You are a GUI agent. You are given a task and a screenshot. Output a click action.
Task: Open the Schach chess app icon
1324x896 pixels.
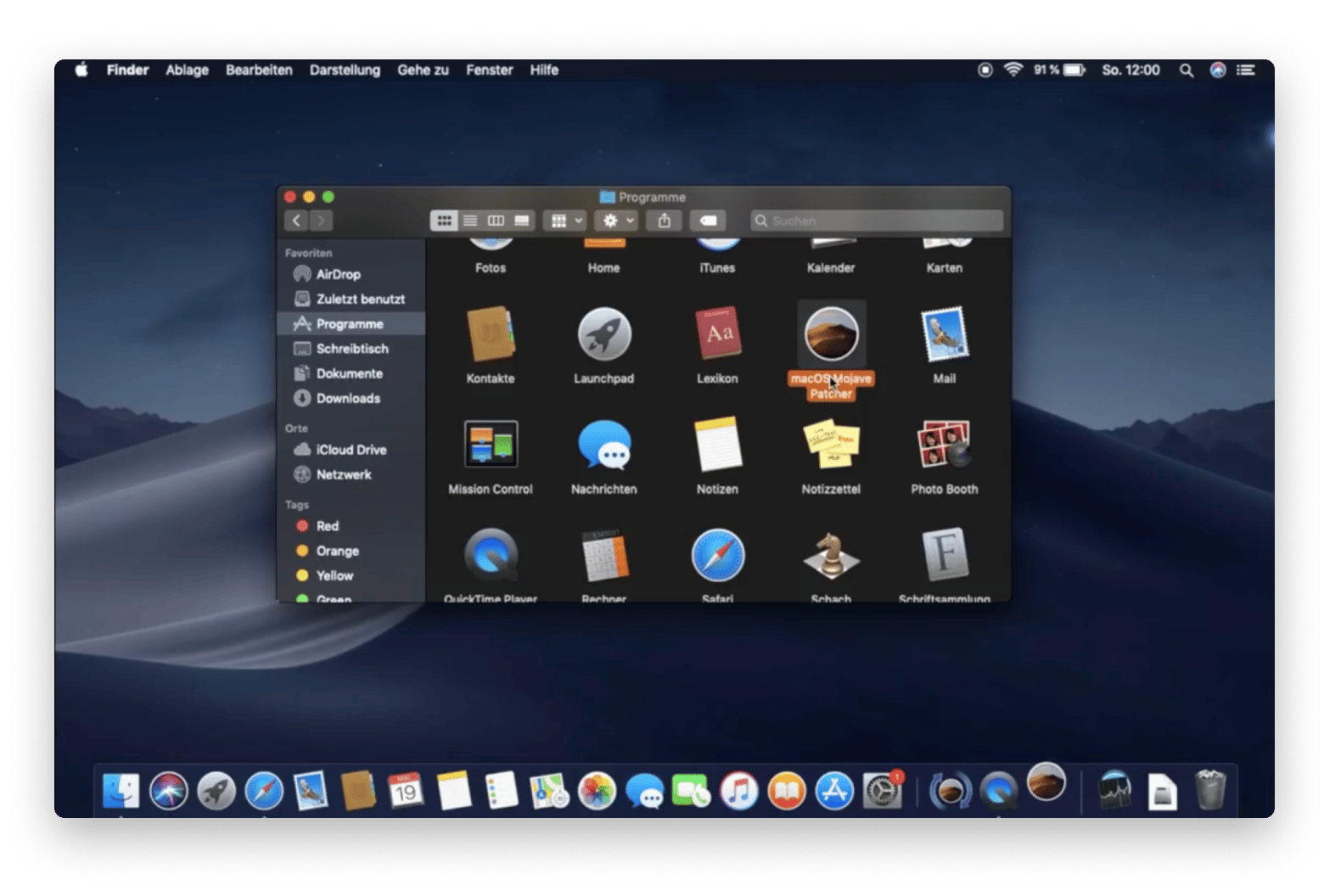[831, 555]
